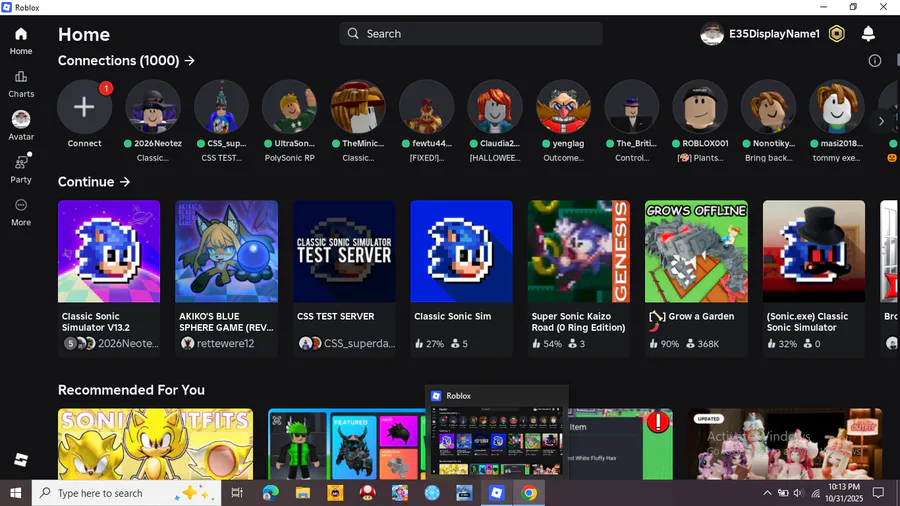
Task: Click the info icon beside Connections
Action: tap(874, 60)
